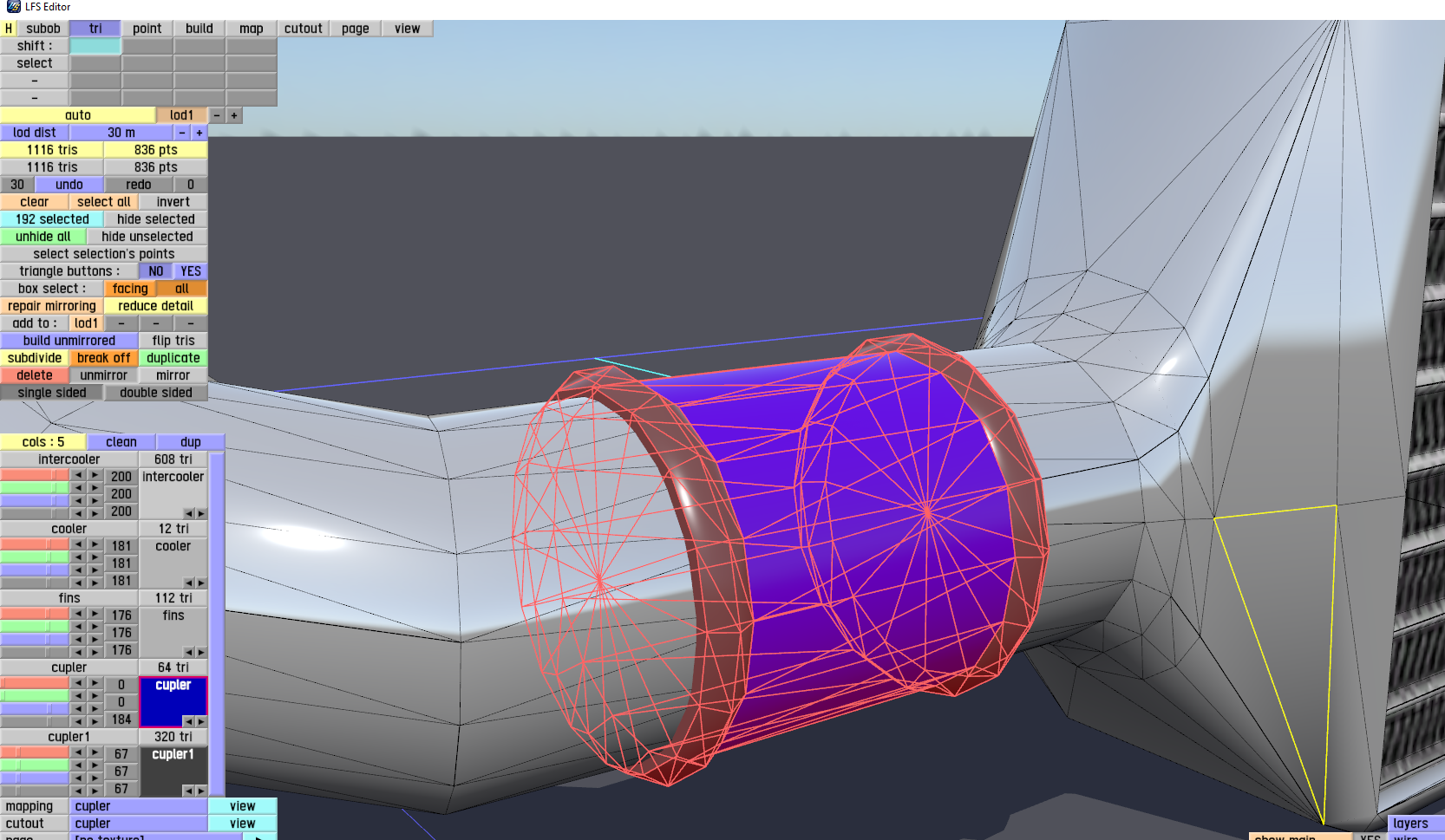1445x840 pixels.
Task: Clear the current selection
Action: [x=35, y=202]
